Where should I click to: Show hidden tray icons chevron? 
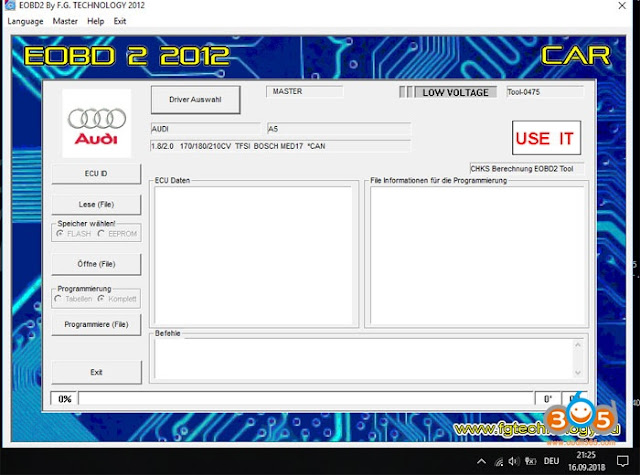click(x=482, y=462)
